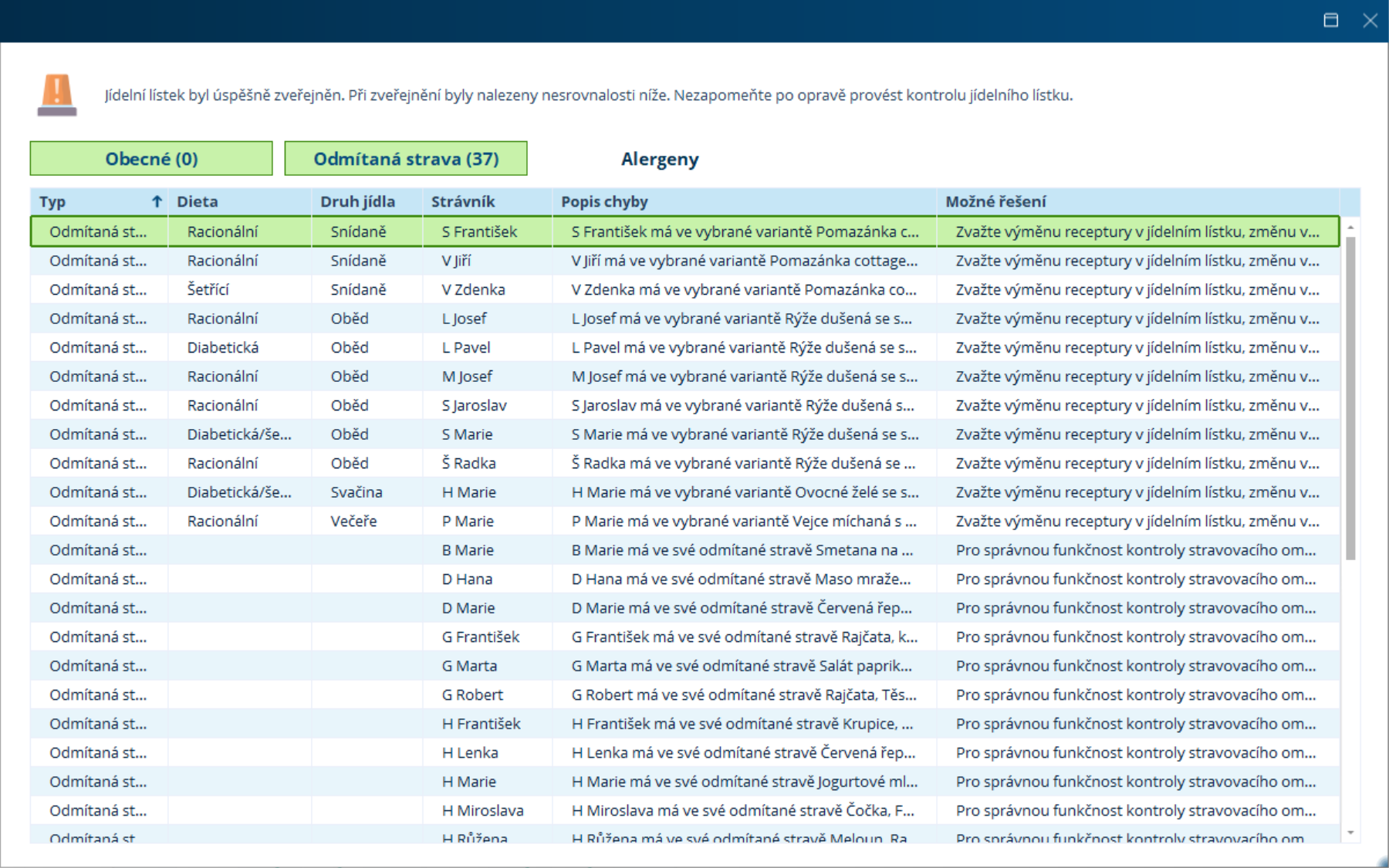
Task: Click description 'D Hana má ve své odmítané stravě Maso'
Action: pyautogui.click(x=745, y=579)
